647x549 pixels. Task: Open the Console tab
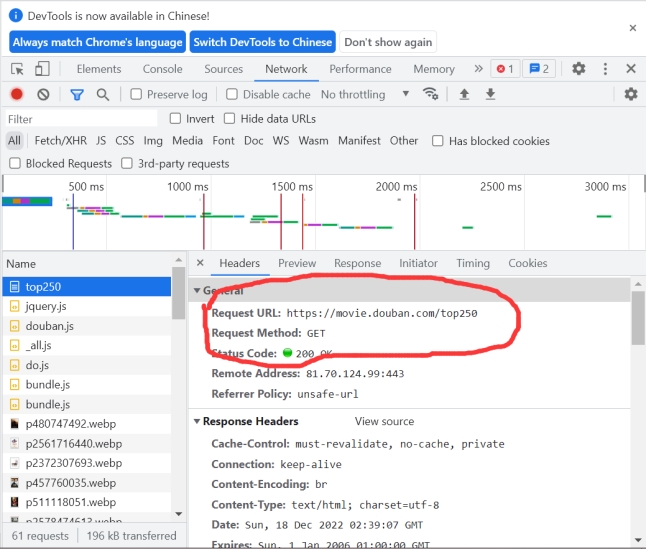point(163,69)
